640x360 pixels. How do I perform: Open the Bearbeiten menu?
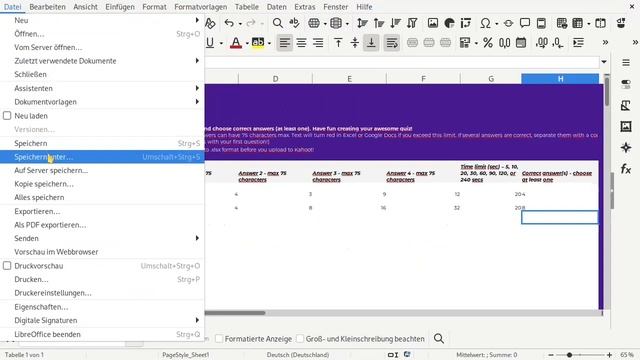[x=47, y=7]
